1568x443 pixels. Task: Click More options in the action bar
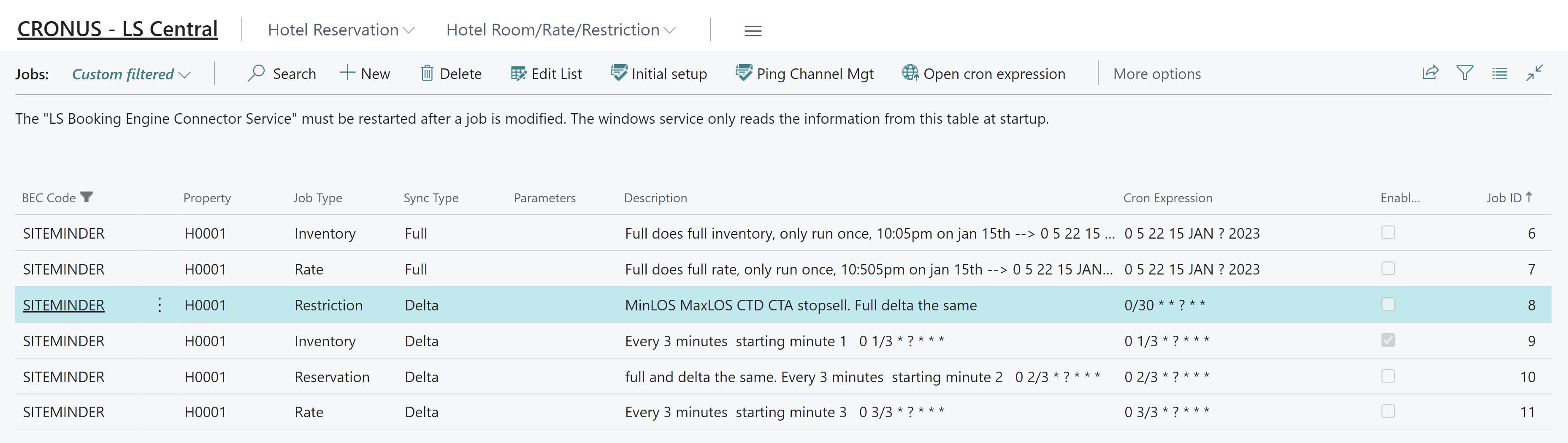point(1156,74)
